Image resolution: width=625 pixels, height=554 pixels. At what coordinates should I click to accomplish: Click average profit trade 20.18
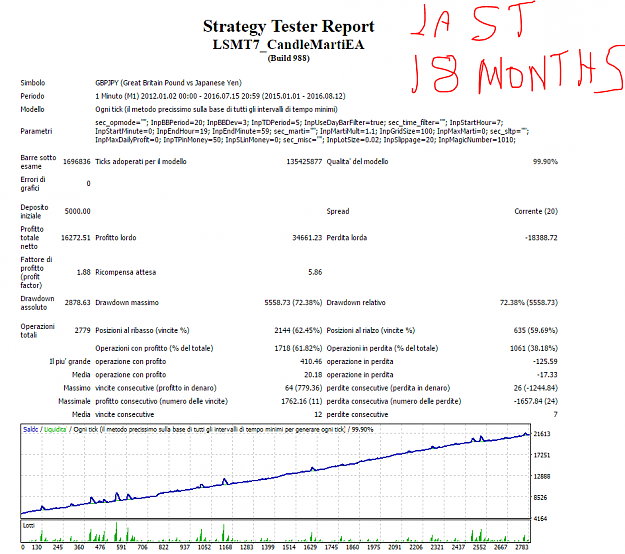(x=313, y=375)
